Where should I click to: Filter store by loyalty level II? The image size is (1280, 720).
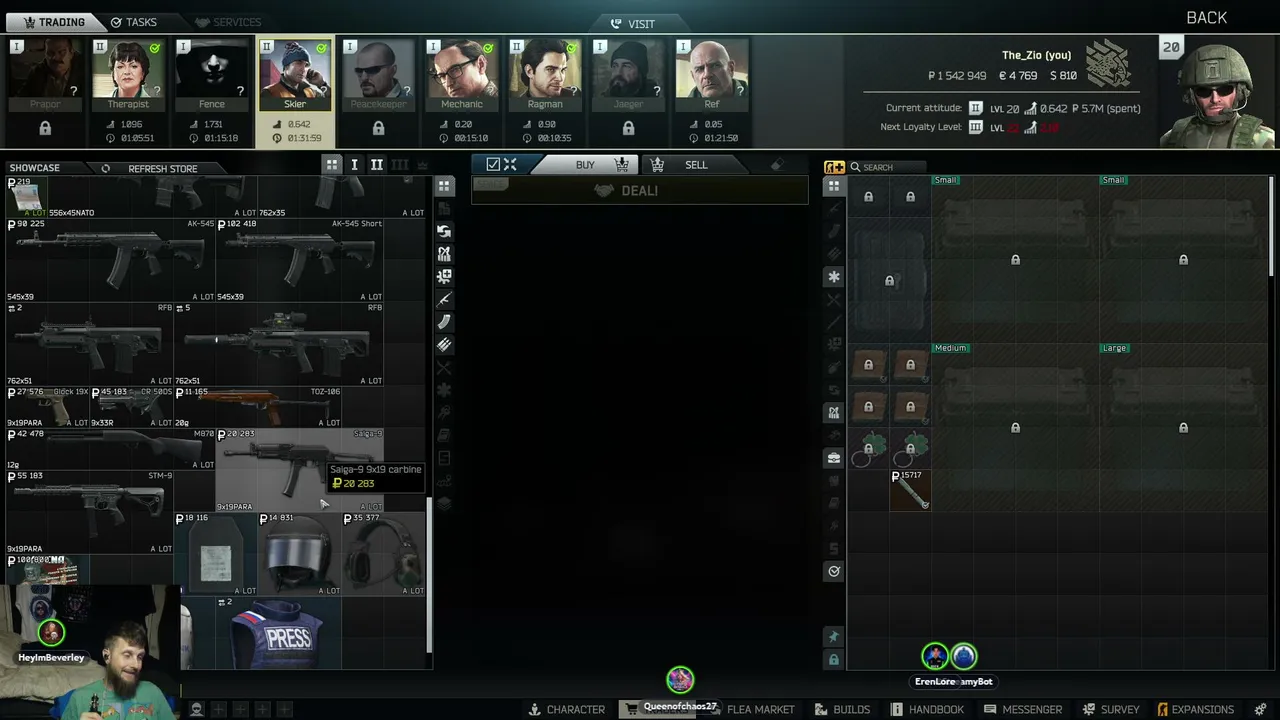376,165
